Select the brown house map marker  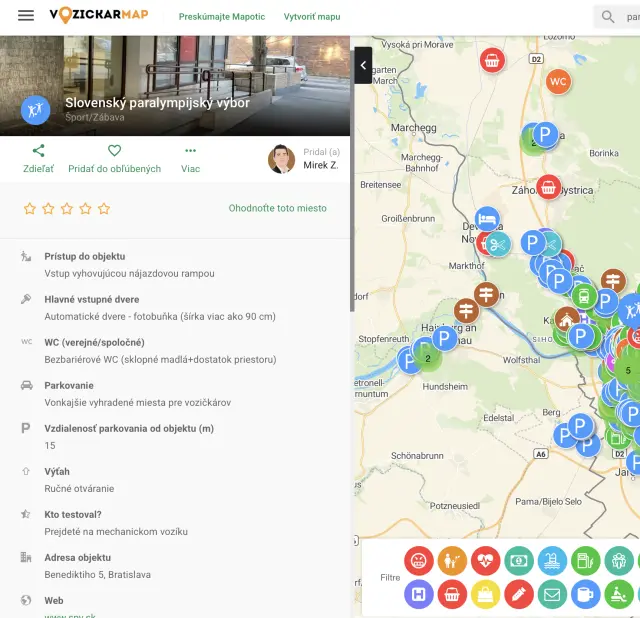(x=567, y=320)
